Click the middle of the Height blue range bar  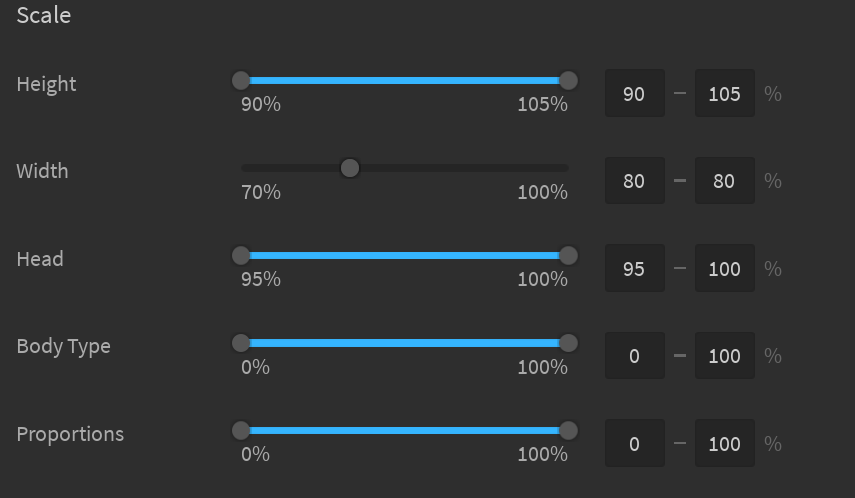coord(404,81)
